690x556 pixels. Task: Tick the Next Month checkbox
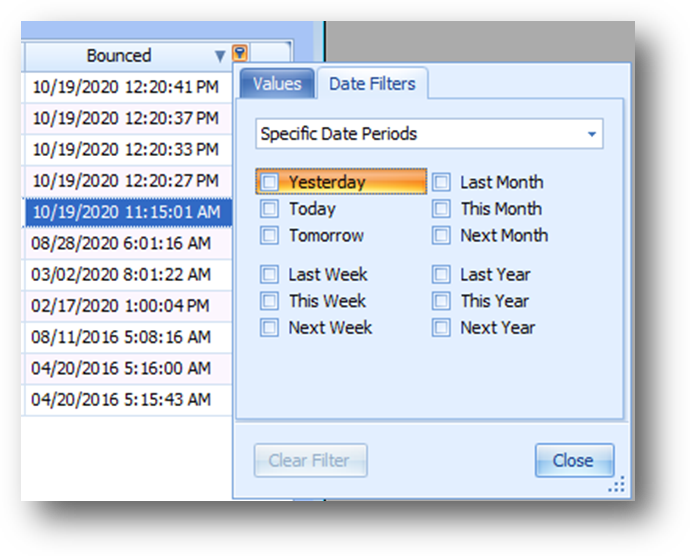[x=441, y=235]
